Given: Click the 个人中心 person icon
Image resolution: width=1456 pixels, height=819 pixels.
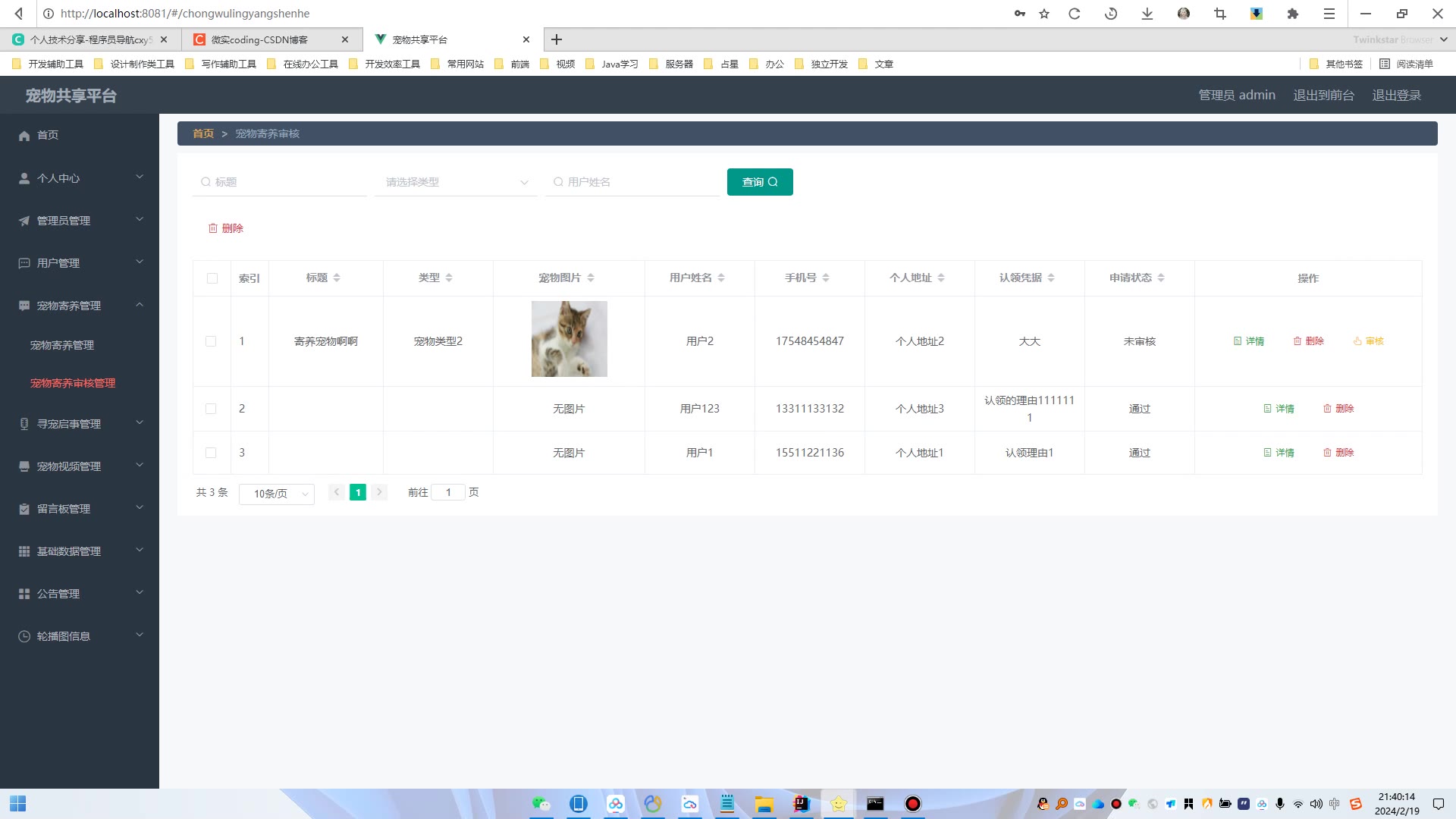Looking at the screenshot, I should tap(24, 178).
